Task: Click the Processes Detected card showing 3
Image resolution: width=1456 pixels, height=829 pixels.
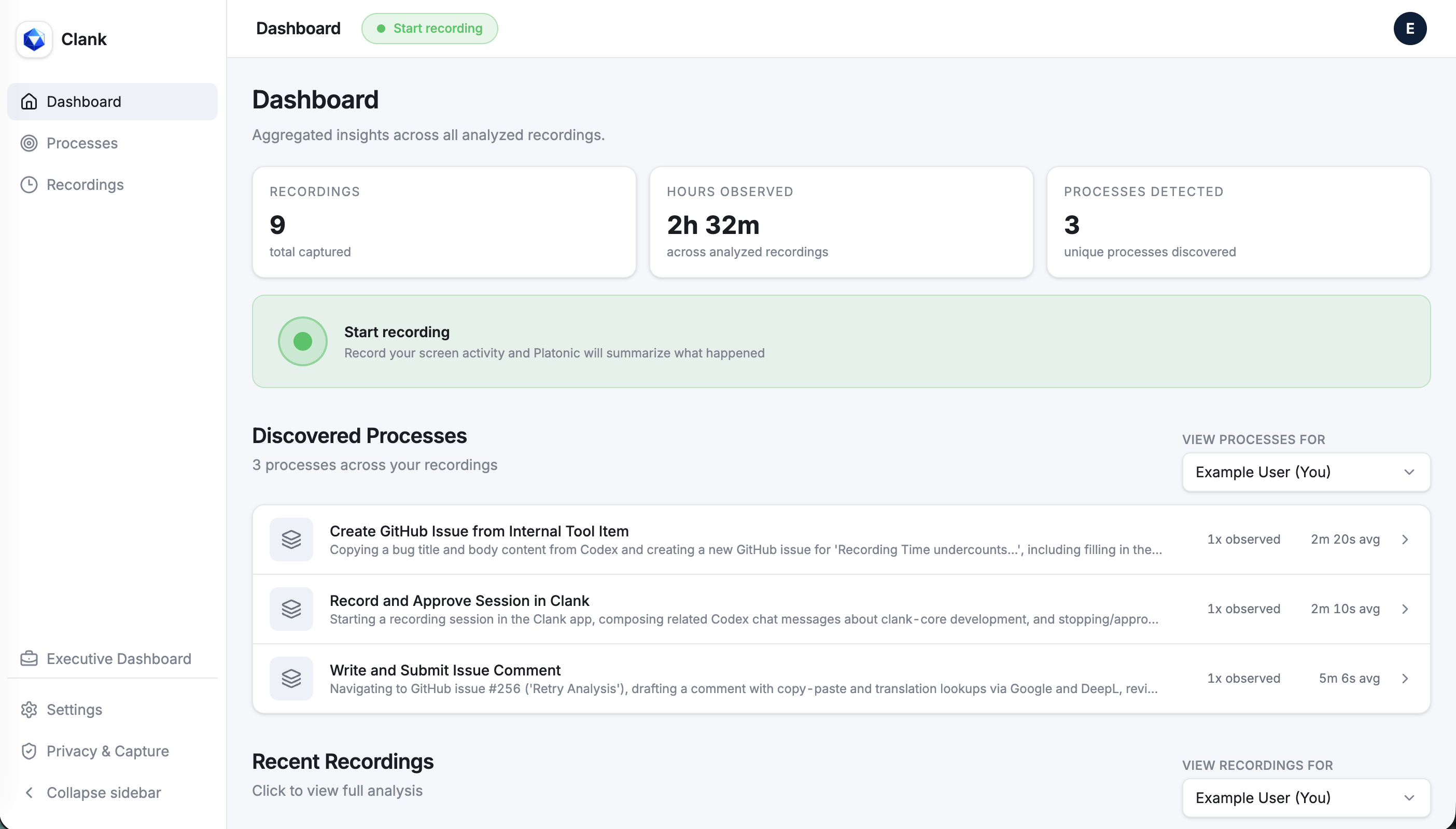Action: pos(1238,222)
